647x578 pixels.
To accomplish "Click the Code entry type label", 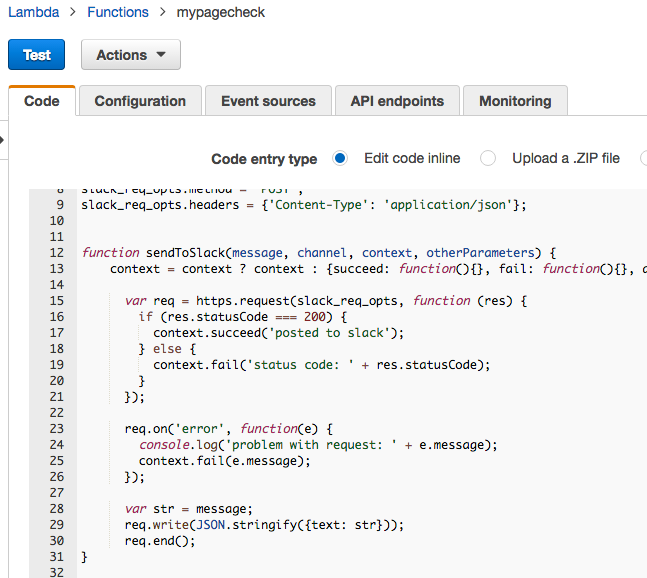I will [264, 159].
